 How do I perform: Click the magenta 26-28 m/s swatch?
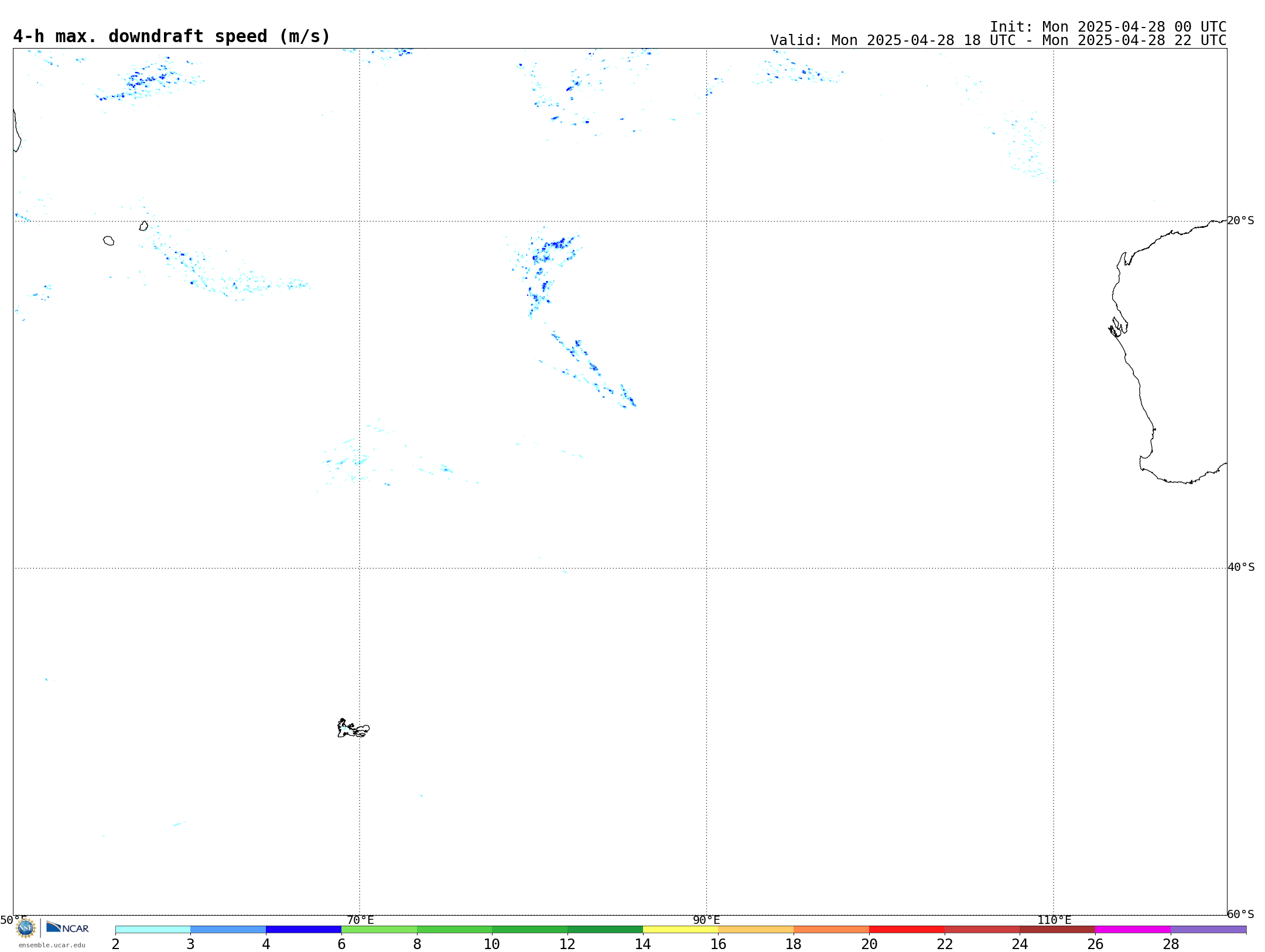pyautogui.click(x=1133, y=929)
